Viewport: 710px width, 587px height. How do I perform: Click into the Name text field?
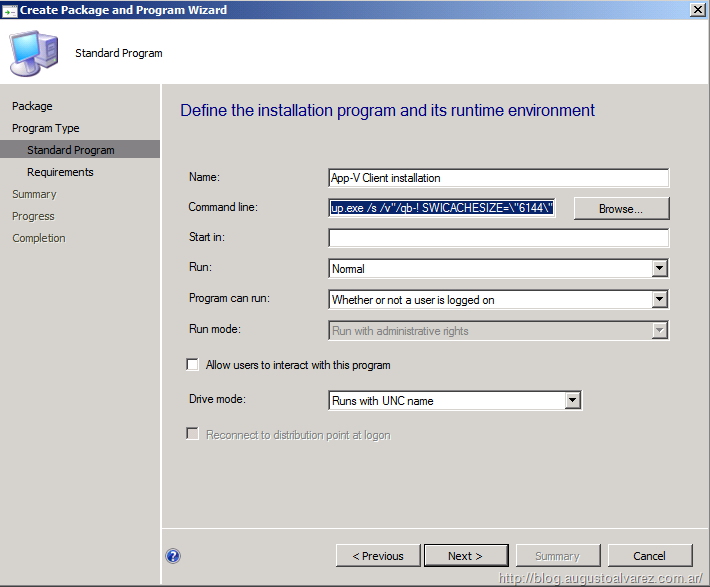click(498, 178)
